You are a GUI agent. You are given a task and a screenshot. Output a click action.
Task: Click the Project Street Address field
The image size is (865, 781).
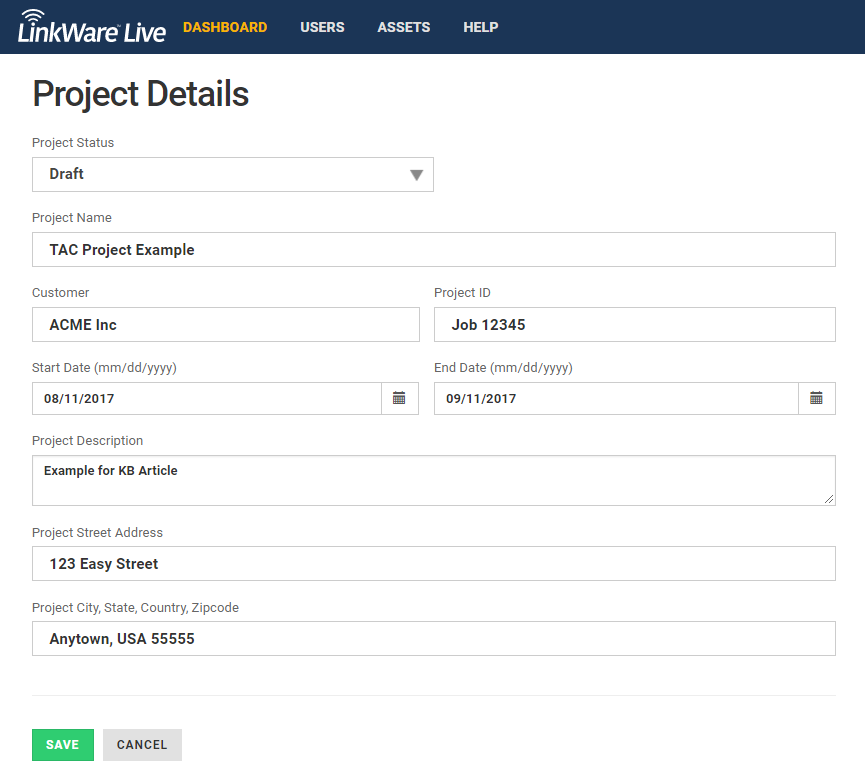click(434, 564)
